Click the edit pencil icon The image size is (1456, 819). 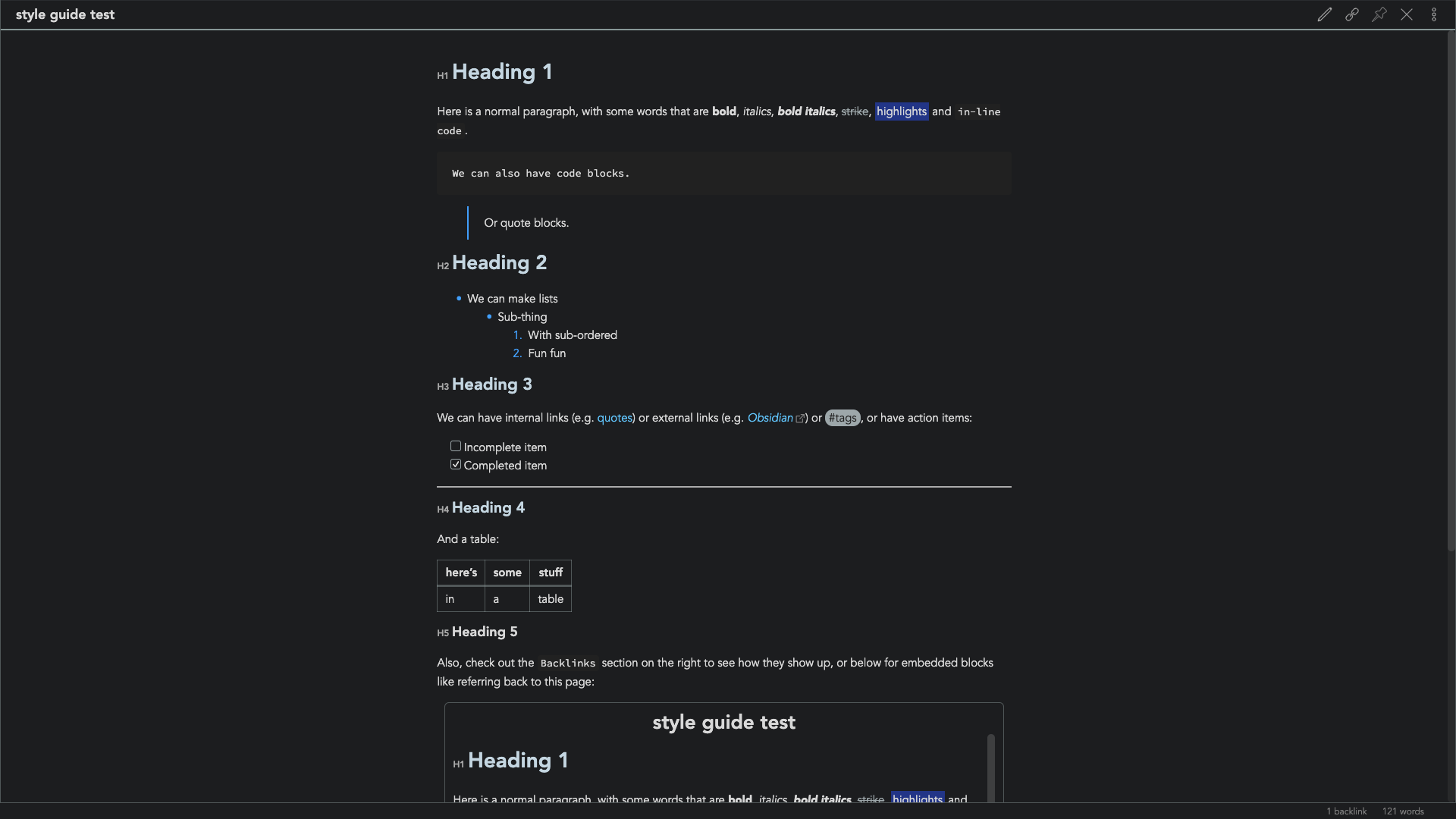click(x=1324, y=14)
